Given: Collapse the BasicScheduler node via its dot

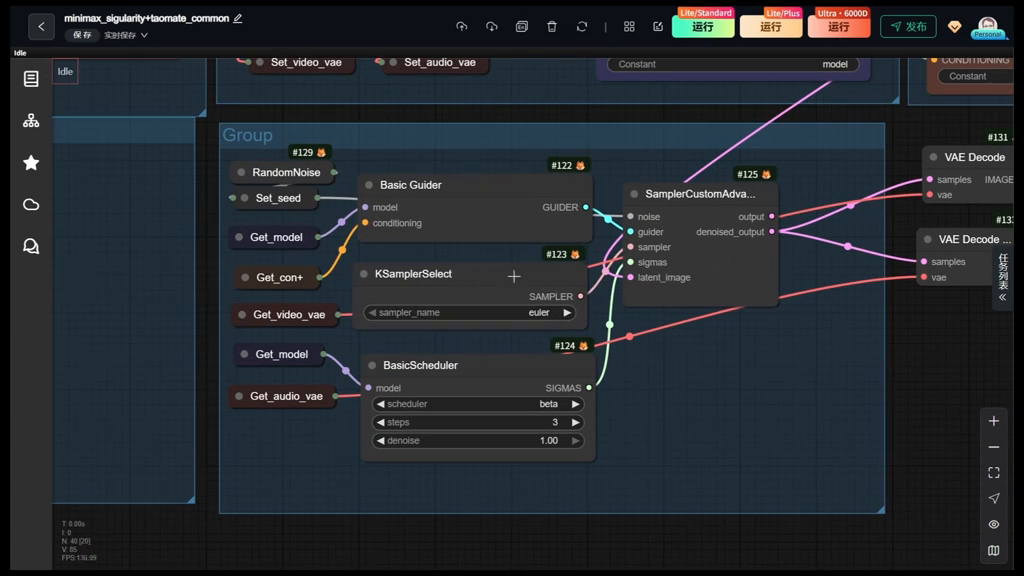Looking at the screenshot, I should tap(372, 366).
